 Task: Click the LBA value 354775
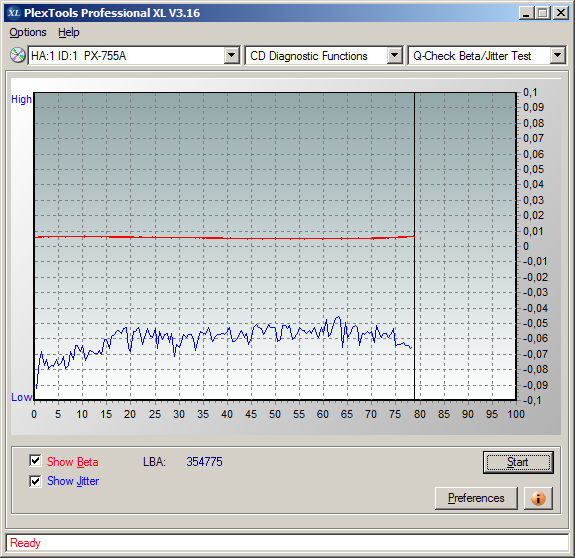(x=204, y=462)
